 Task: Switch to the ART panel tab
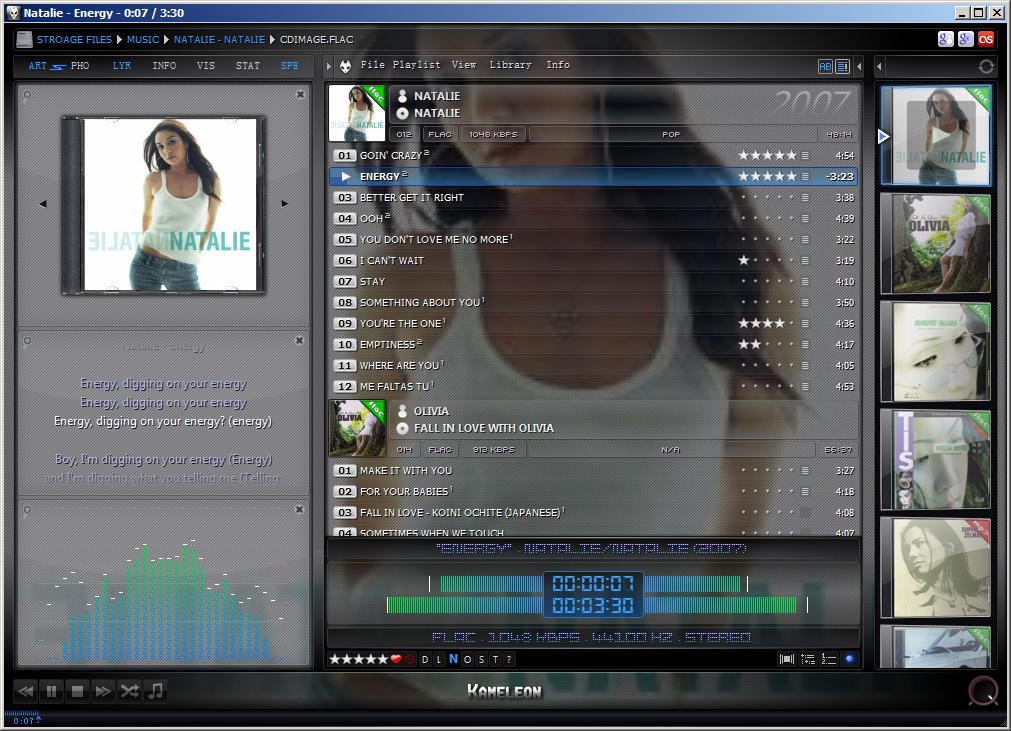(x=37, y=66)
